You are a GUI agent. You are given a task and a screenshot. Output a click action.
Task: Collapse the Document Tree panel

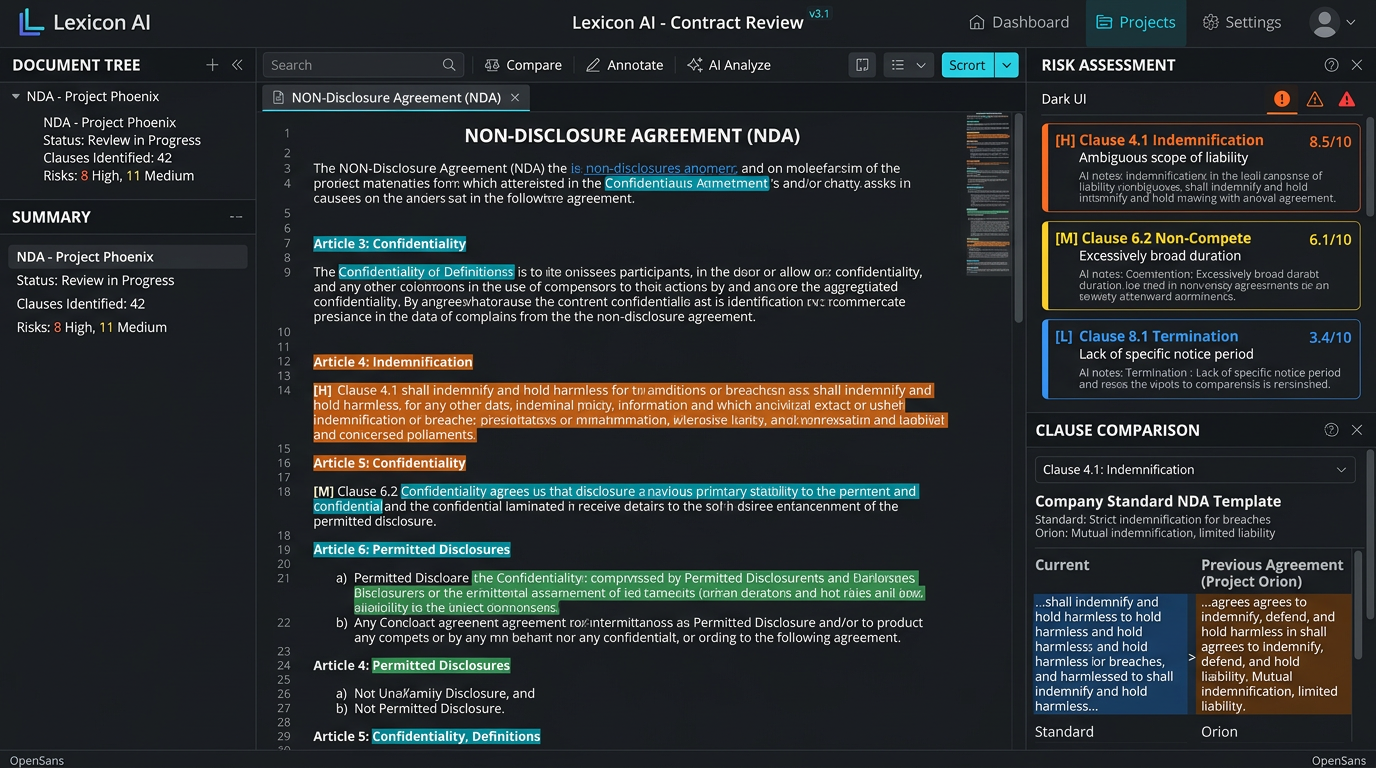237,65
